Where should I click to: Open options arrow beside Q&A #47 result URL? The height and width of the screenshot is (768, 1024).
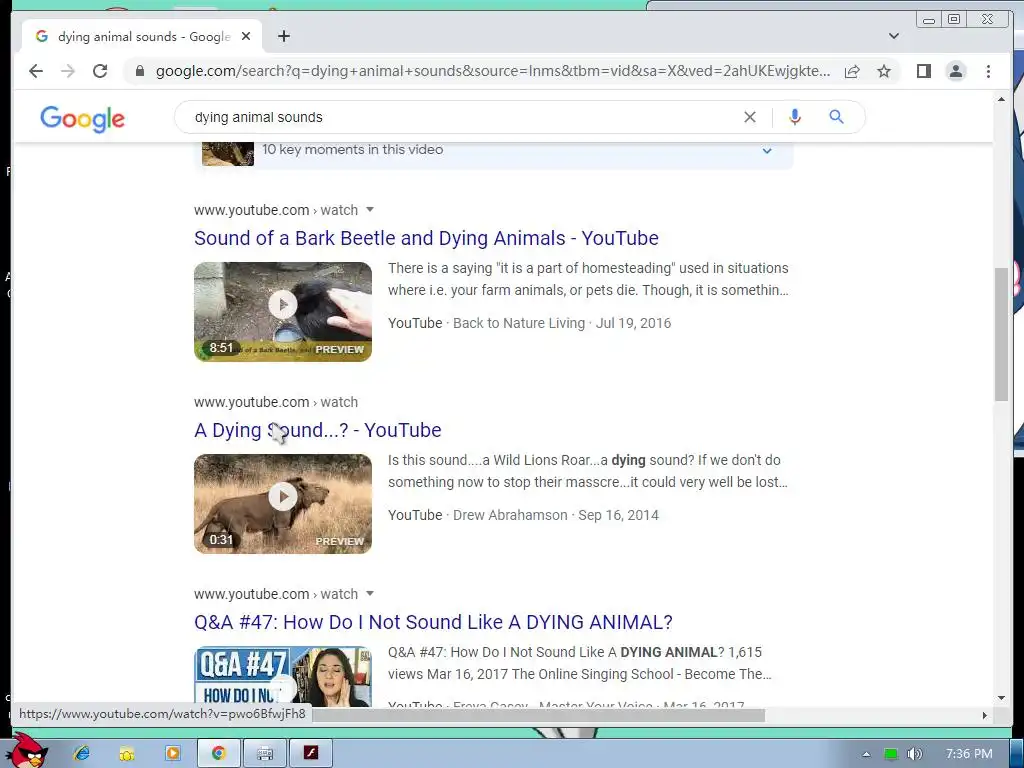(x=370, y=594)
